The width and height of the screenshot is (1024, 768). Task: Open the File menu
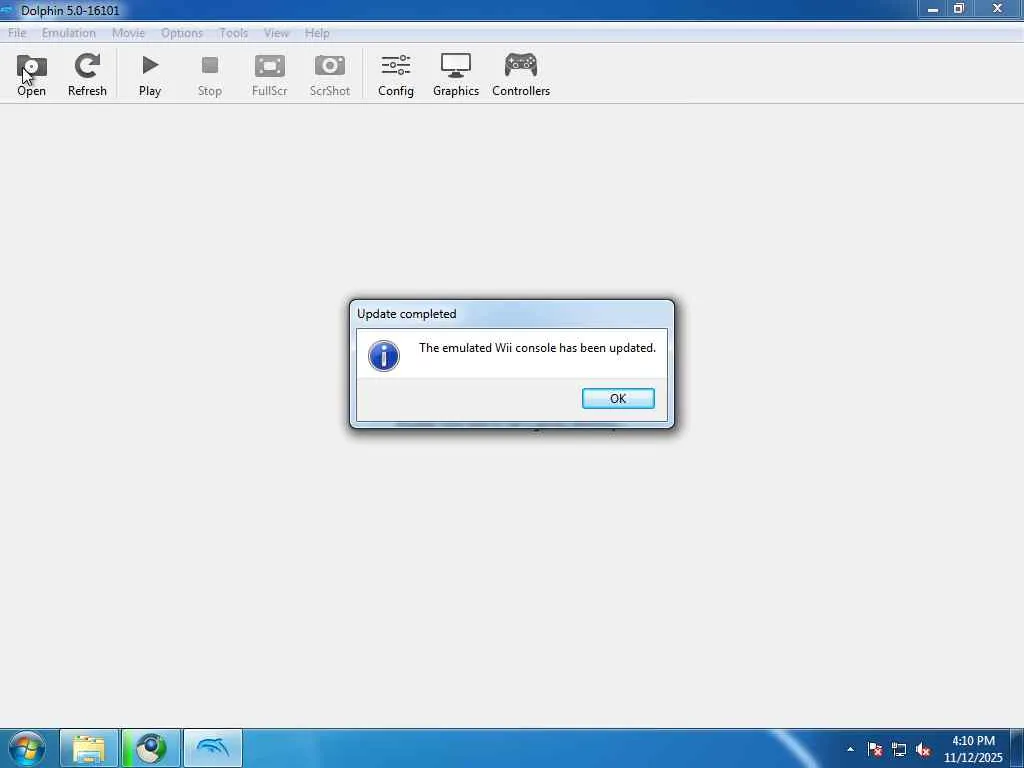(17, 33)
